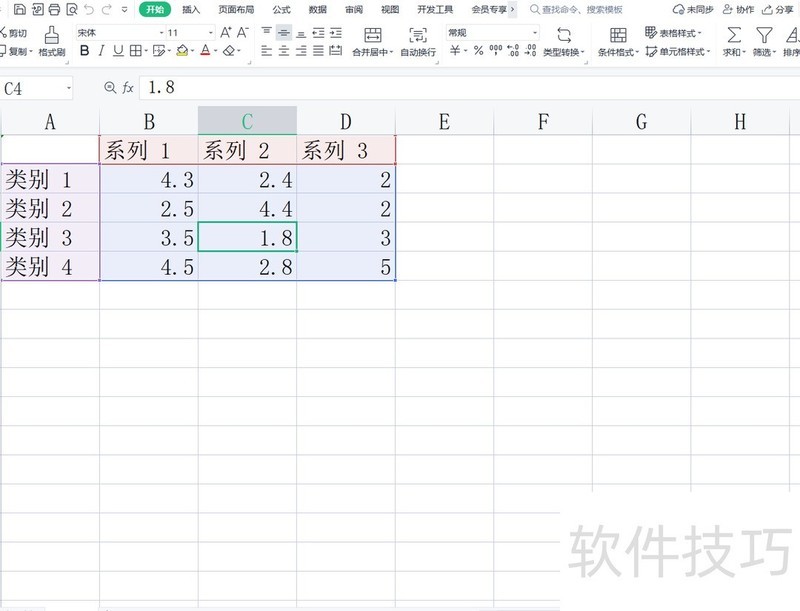Click the Print icon in quick access bar
800x611 pixels.
(x=54, y=9)
